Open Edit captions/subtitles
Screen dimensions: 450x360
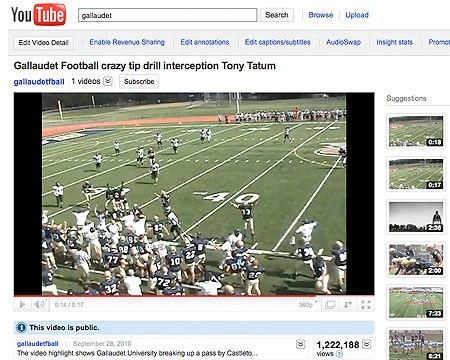(278, 42)
